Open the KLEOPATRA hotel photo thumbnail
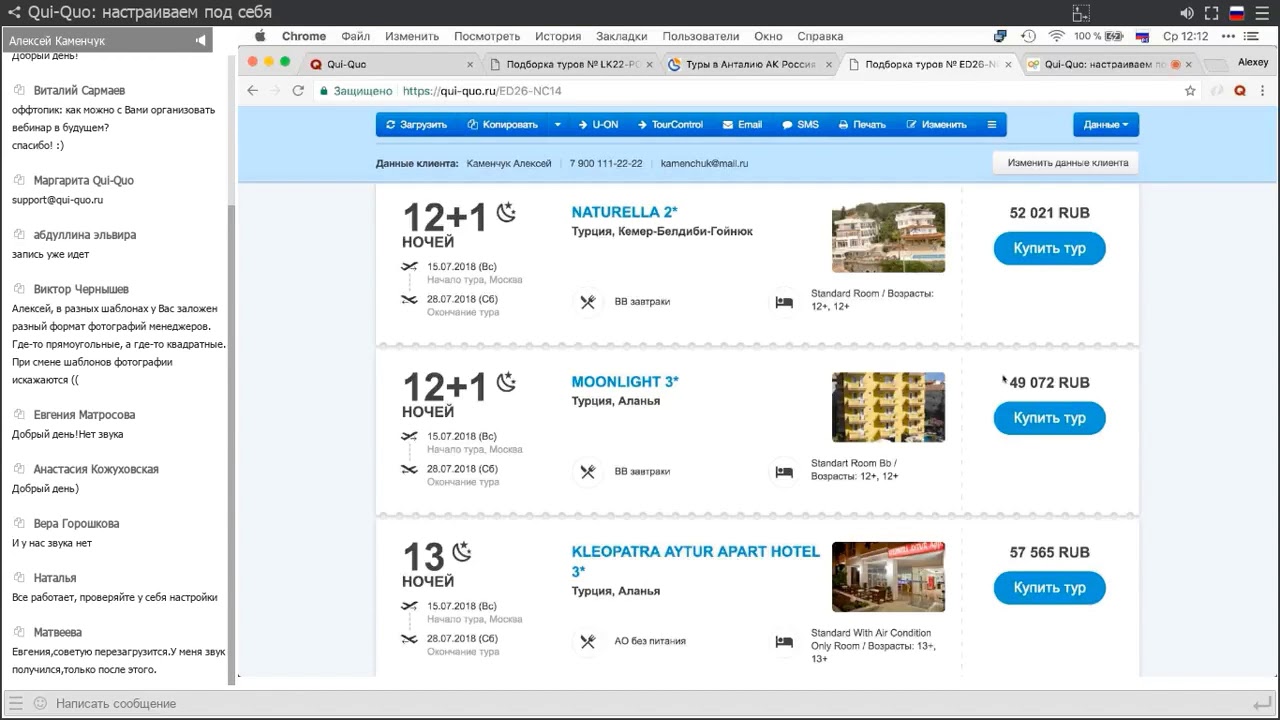Image resolution: width=1280 pixels, height=720 pixels. [888, 577]
